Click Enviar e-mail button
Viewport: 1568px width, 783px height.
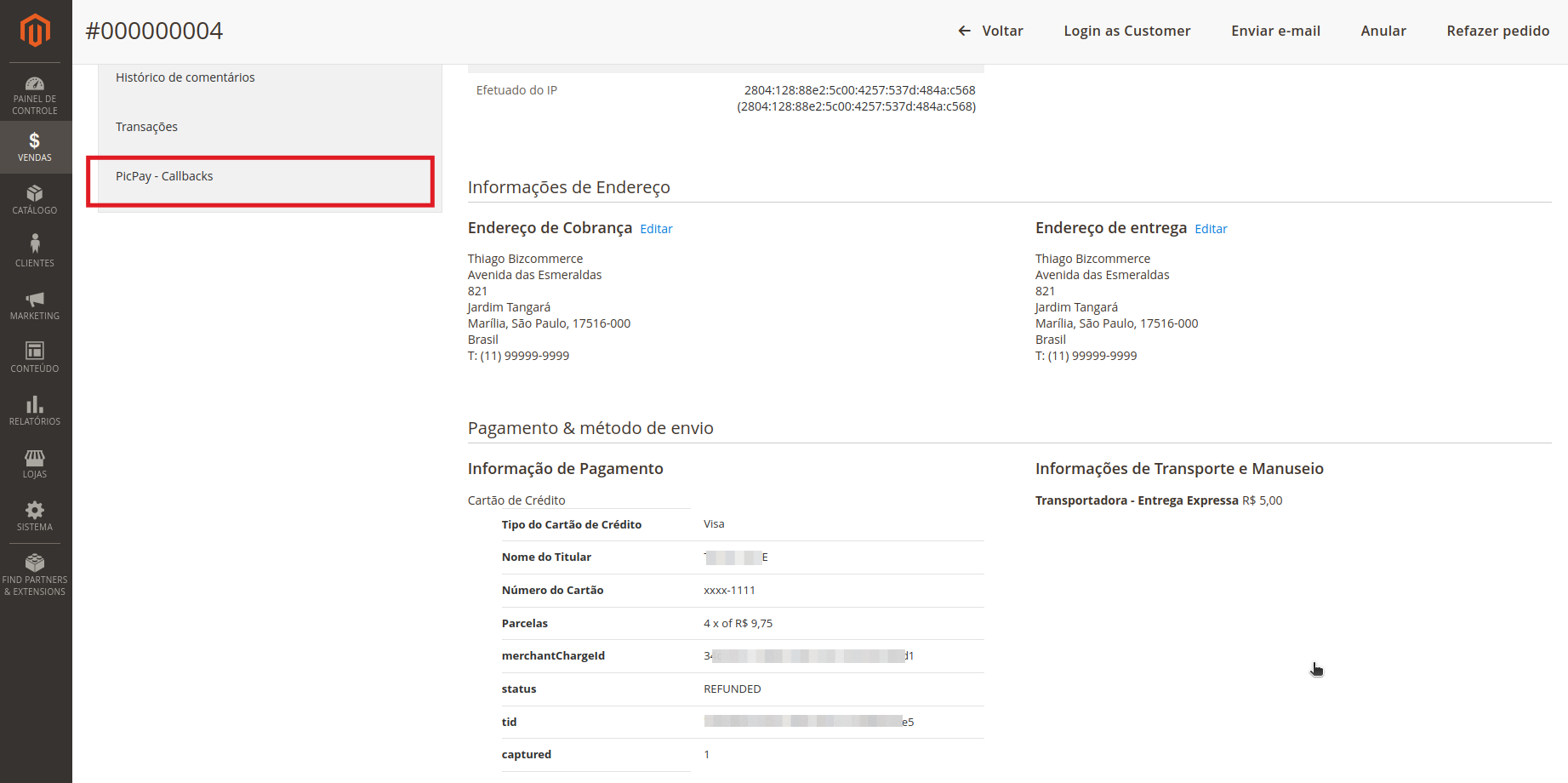(1275, 31)
